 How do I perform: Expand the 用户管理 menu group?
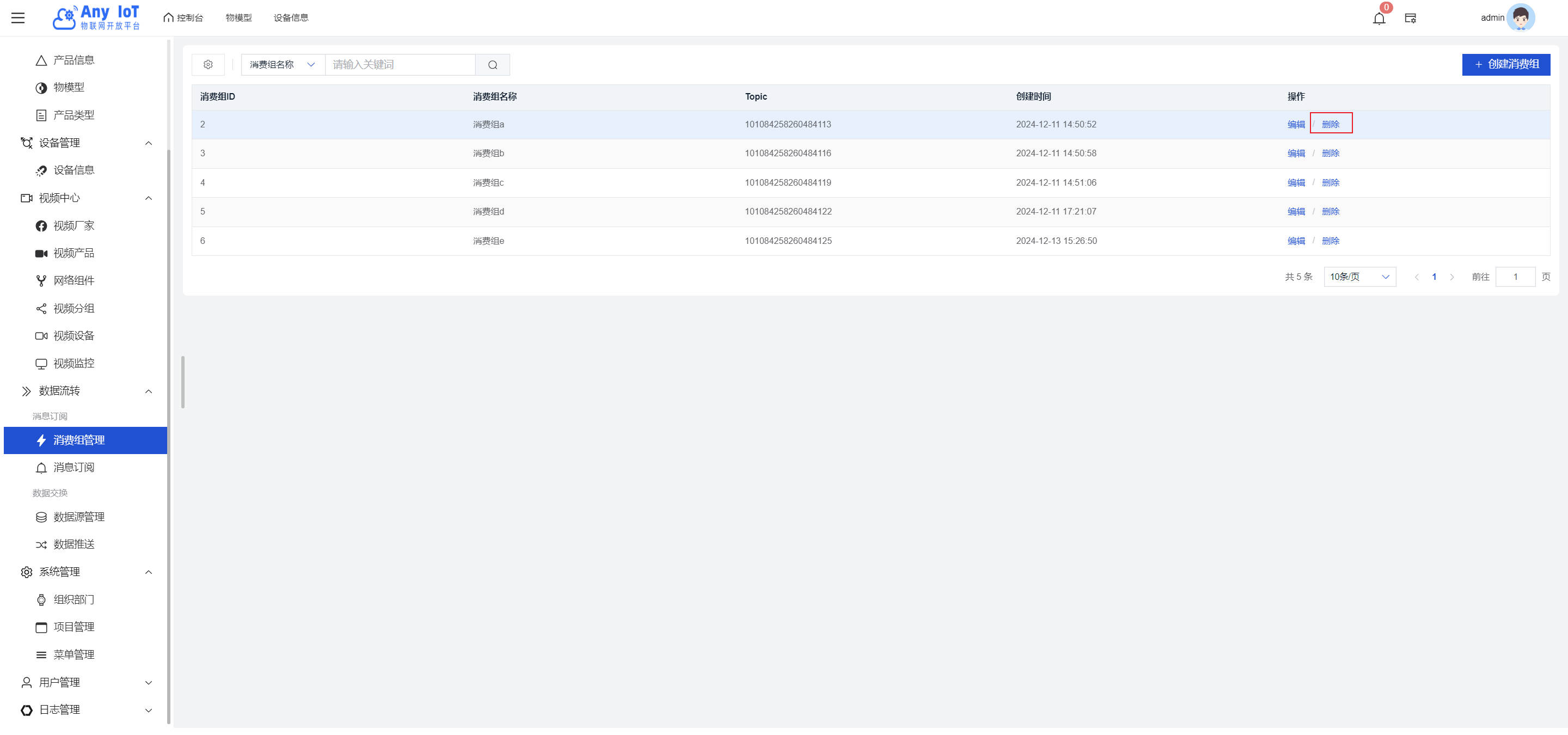(x=148, y=683)
